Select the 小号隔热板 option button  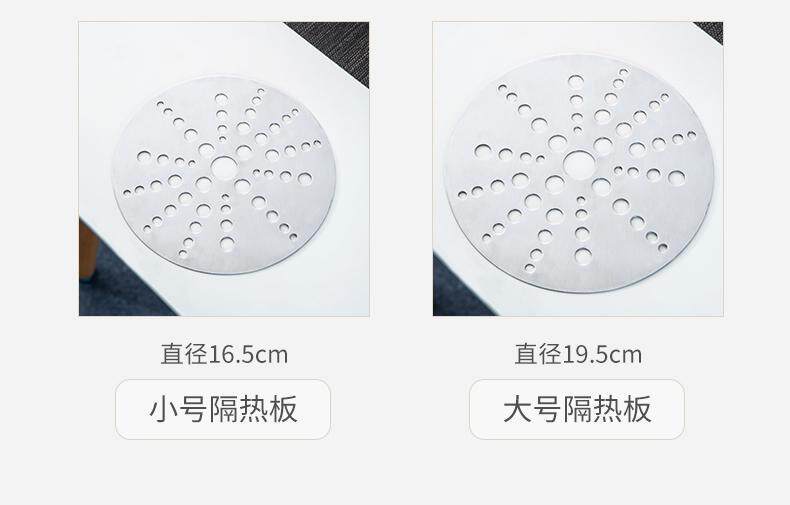pyautogui.click(x=223, y=409)
